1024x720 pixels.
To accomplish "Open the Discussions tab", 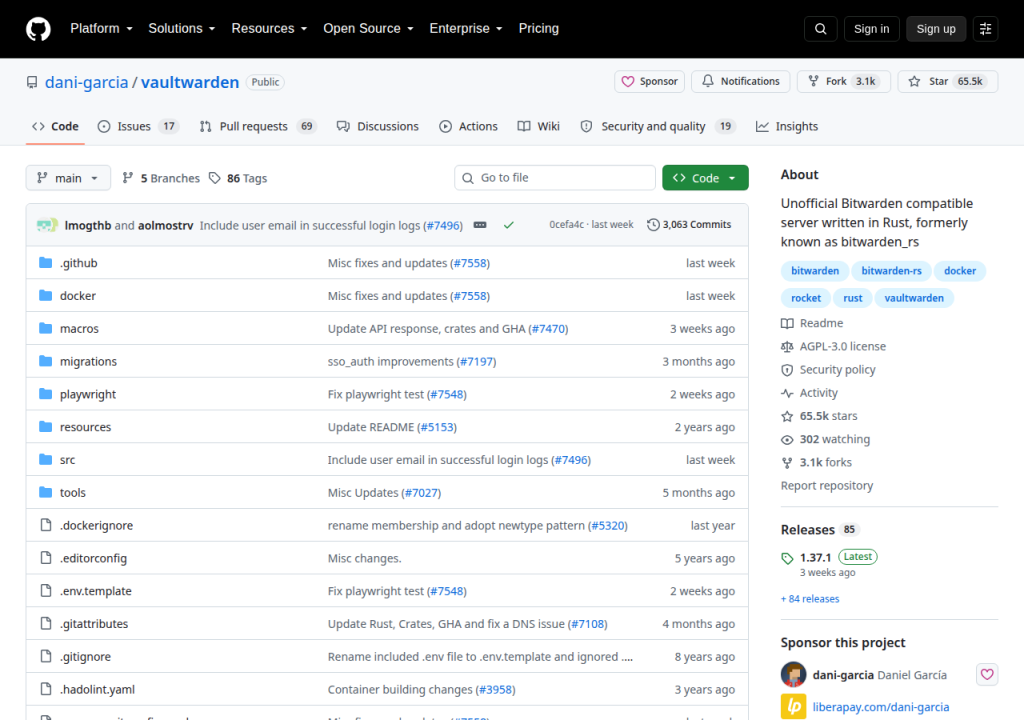I will tap(377, 127).
